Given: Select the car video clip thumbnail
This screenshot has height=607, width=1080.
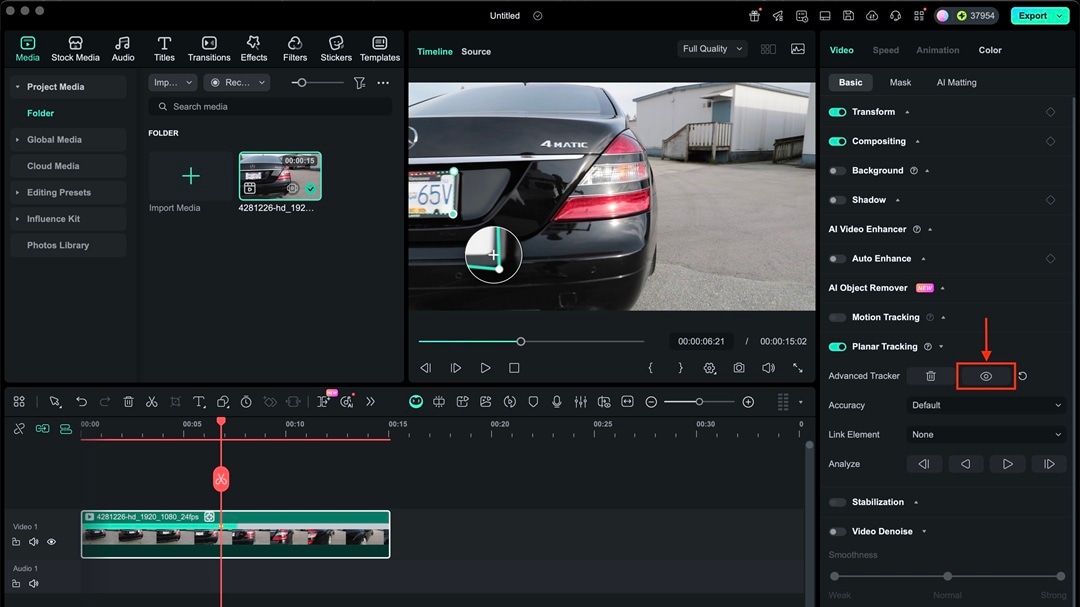Looking at the screenshot, I should (280, 177).
